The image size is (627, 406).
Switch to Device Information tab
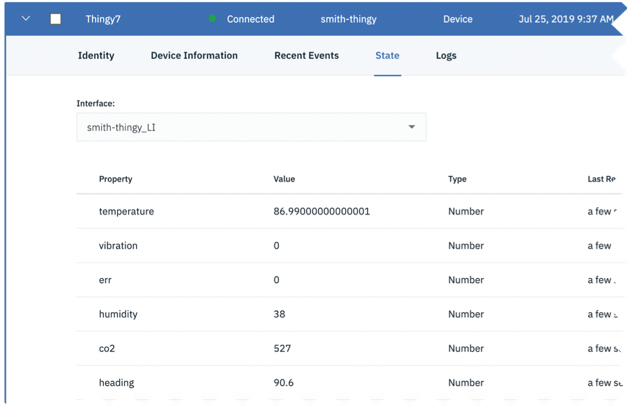pos(194,56)
